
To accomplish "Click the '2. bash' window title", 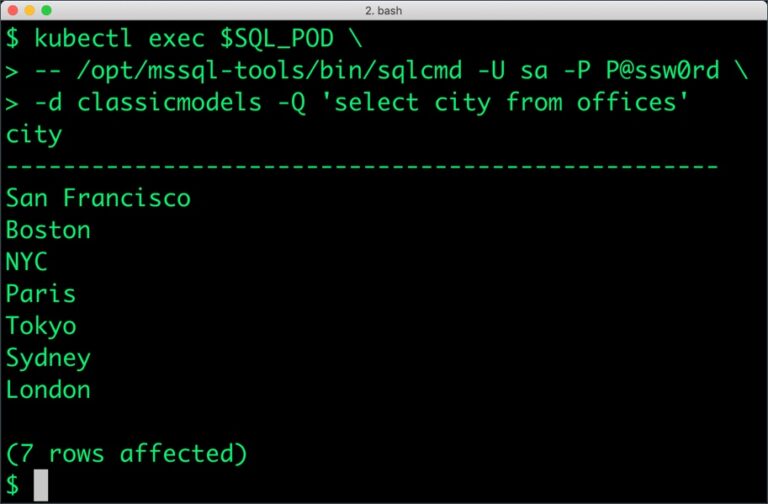I will point(384,9).
